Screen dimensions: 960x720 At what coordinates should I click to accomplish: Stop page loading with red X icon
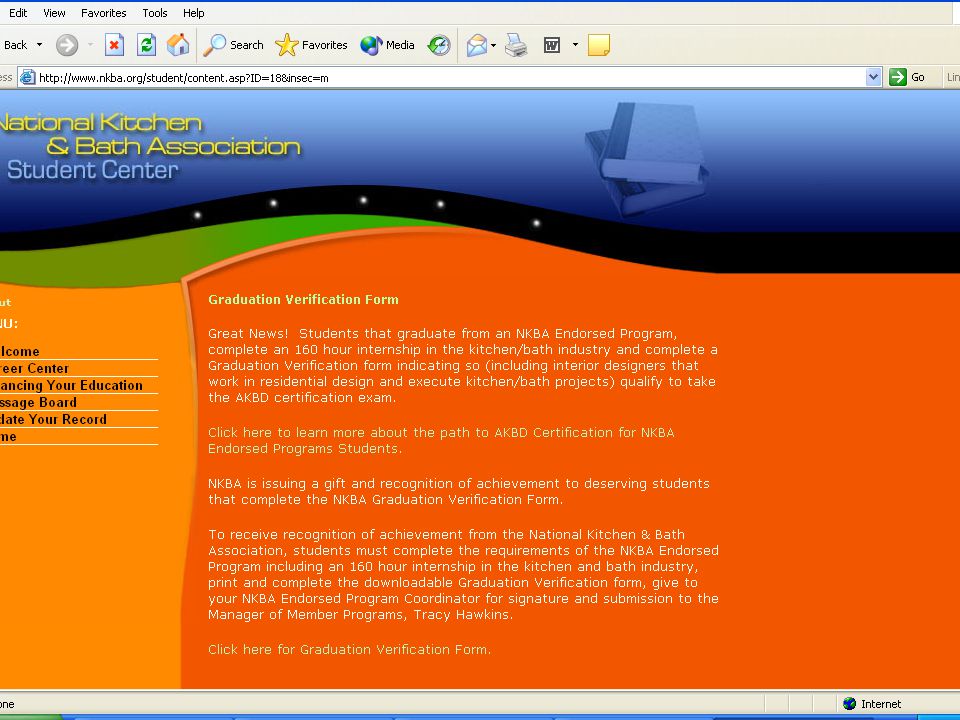[114, 45]
